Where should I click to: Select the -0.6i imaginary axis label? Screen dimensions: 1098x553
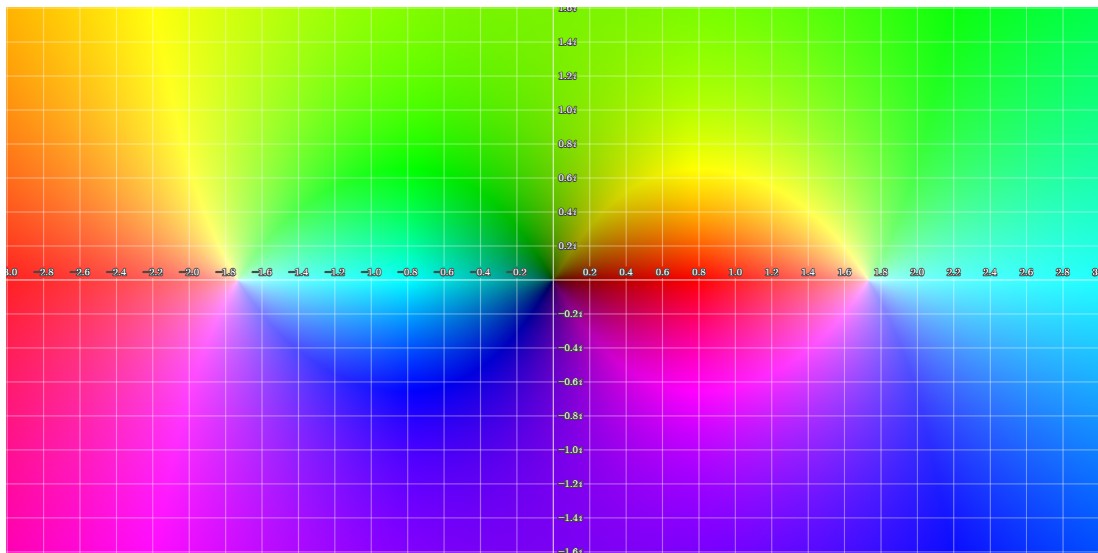(569, 382)
